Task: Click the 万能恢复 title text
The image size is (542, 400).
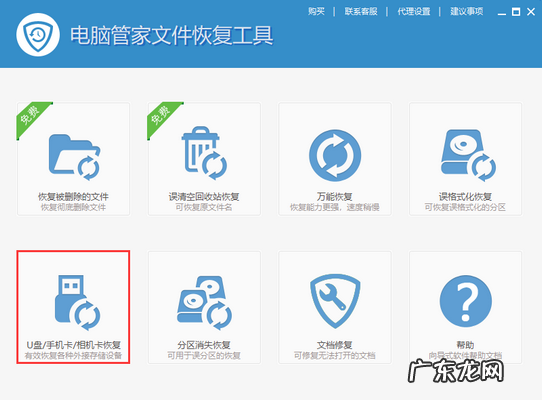Action: coord(335,197)
